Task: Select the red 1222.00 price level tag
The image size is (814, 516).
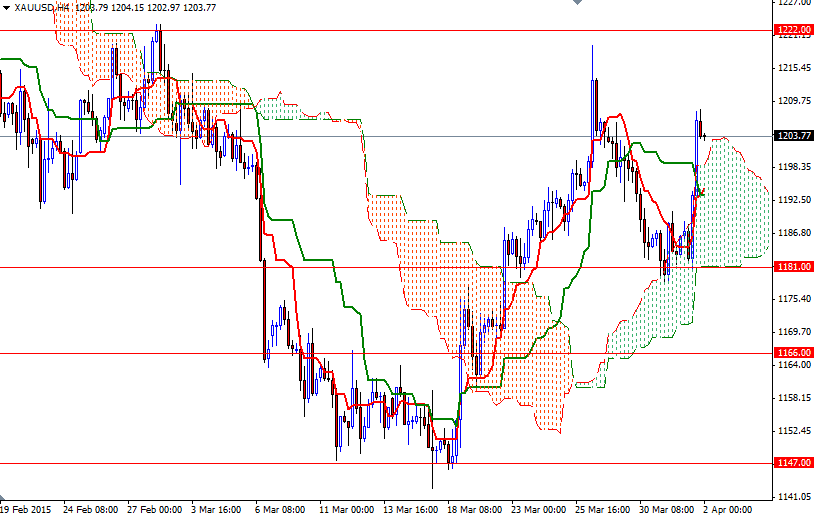Action: click(793, 30)
